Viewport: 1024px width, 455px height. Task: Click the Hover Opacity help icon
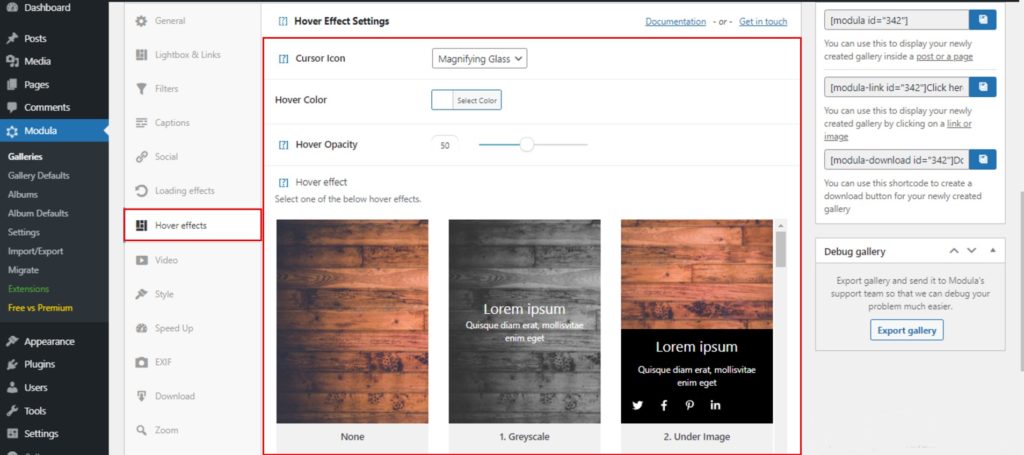[283, 145]
